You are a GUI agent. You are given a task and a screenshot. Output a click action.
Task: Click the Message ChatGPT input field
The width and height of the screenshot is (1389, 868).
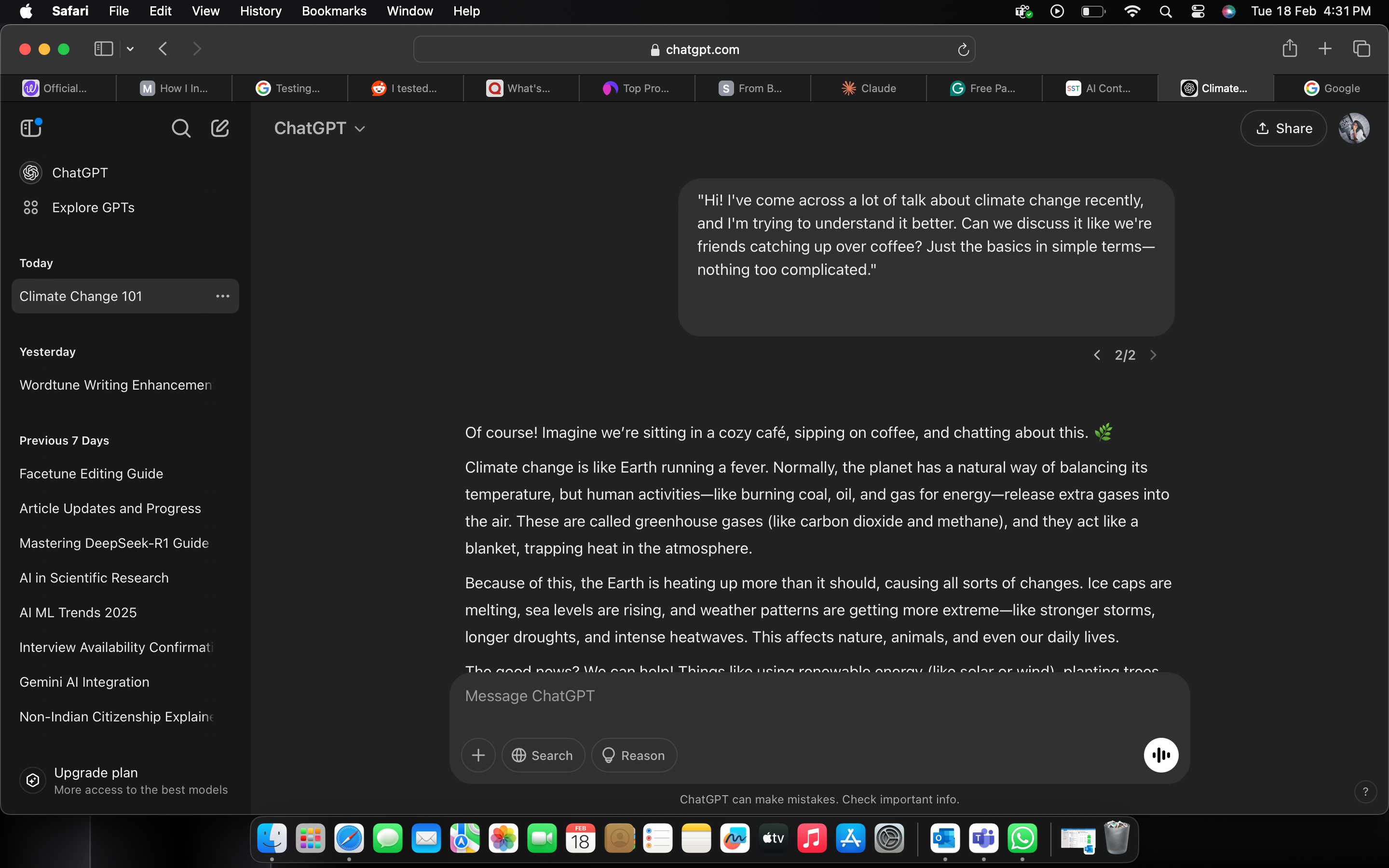(x=819, y=696)
